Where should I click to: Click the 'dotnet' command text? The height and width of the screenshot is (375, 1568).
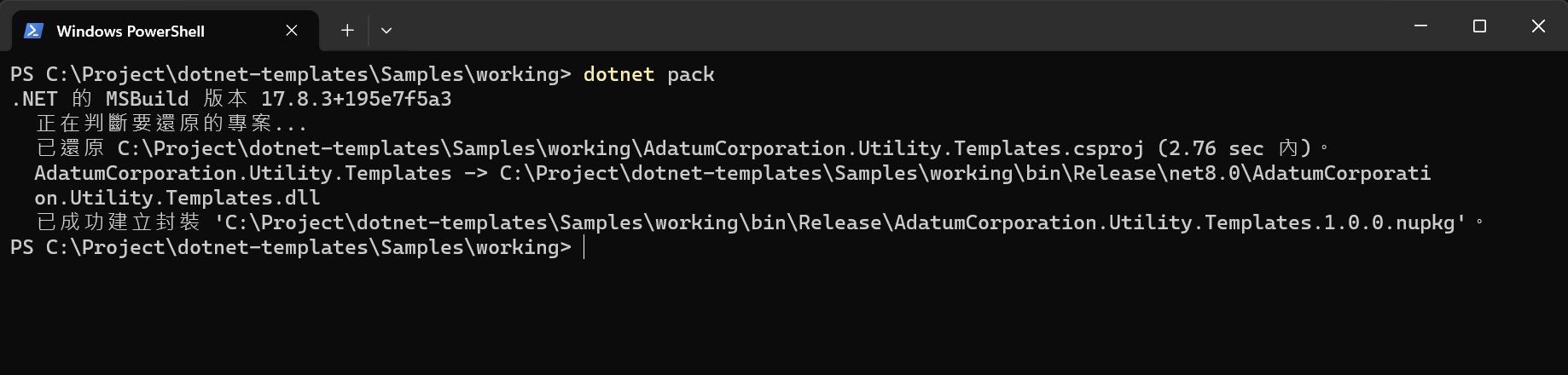pos(618,75)
